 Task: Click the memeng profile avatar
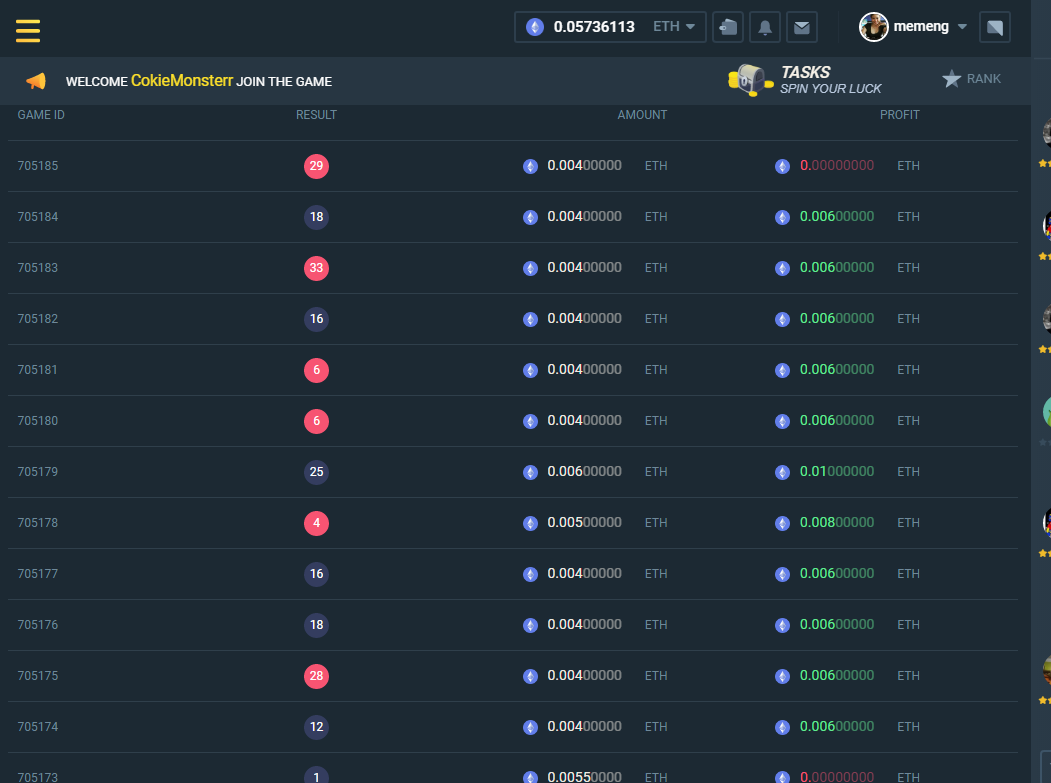874,27
